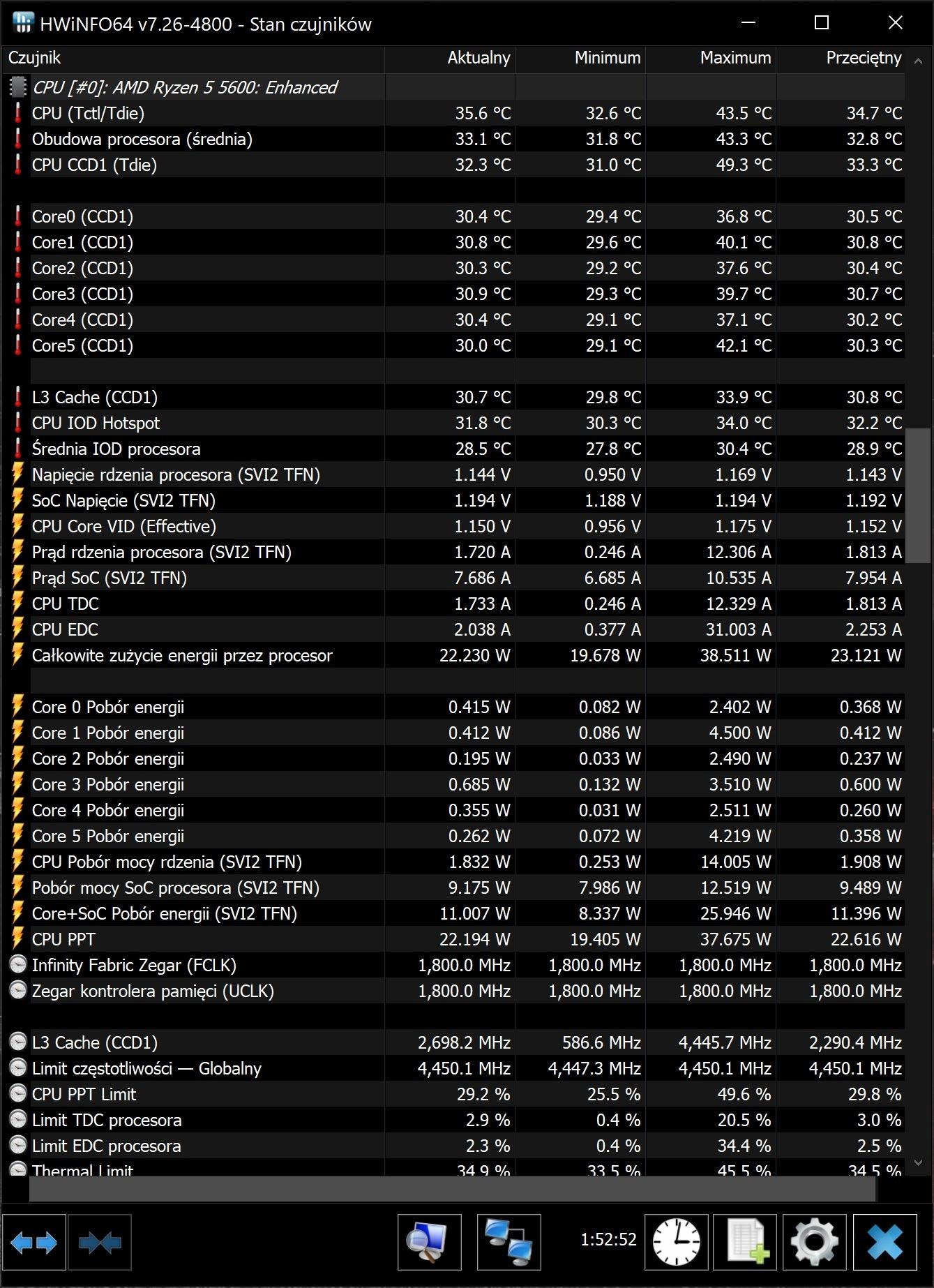The width and height of the screenshot is (934, 1288).
Task: Open the monitor with magnifier toolbar button
Action: pos(430,1243)
